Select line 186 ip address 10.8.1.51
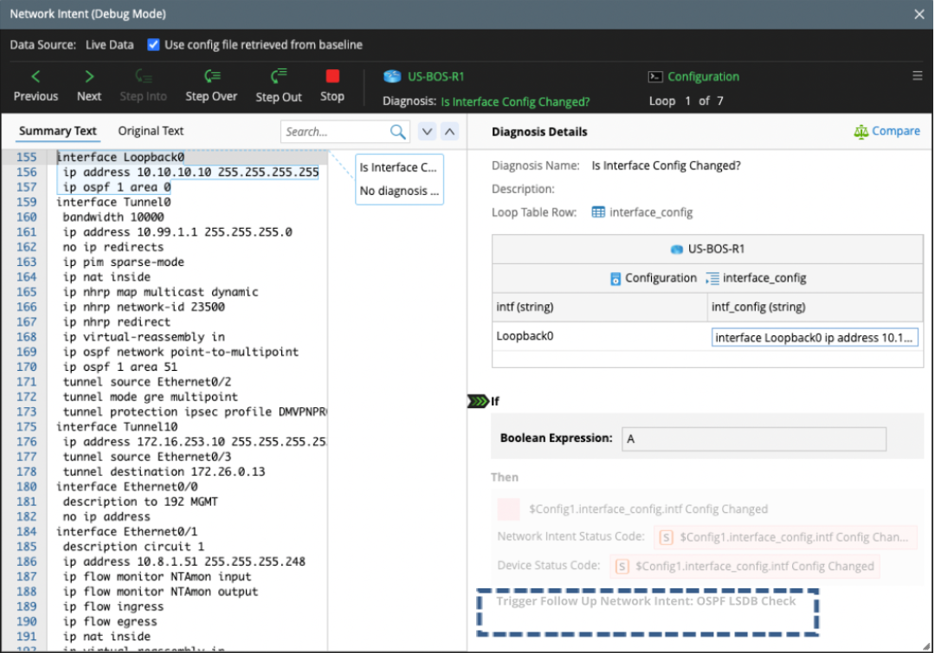 [184, 562]
